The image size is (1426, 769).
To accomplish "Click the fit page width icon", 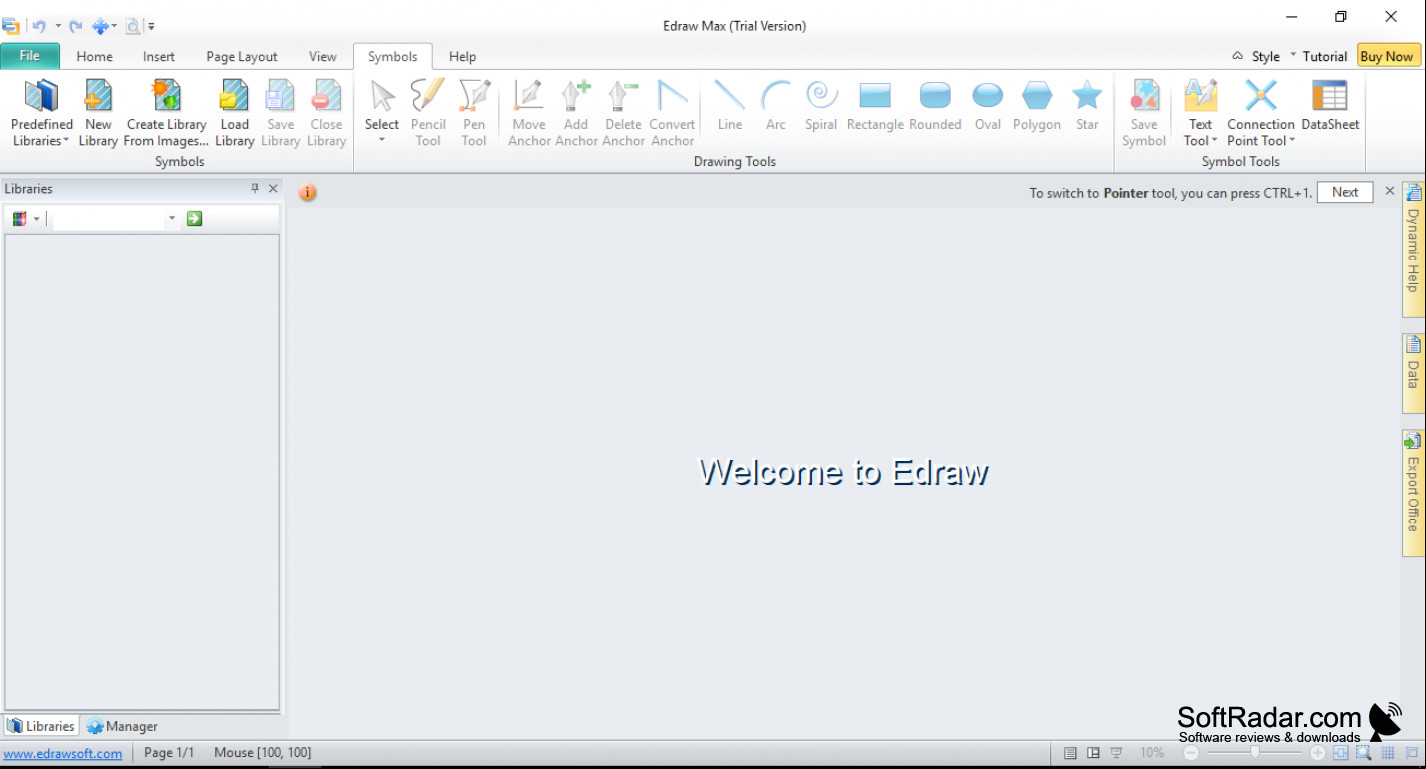I will click(1340, 753).
